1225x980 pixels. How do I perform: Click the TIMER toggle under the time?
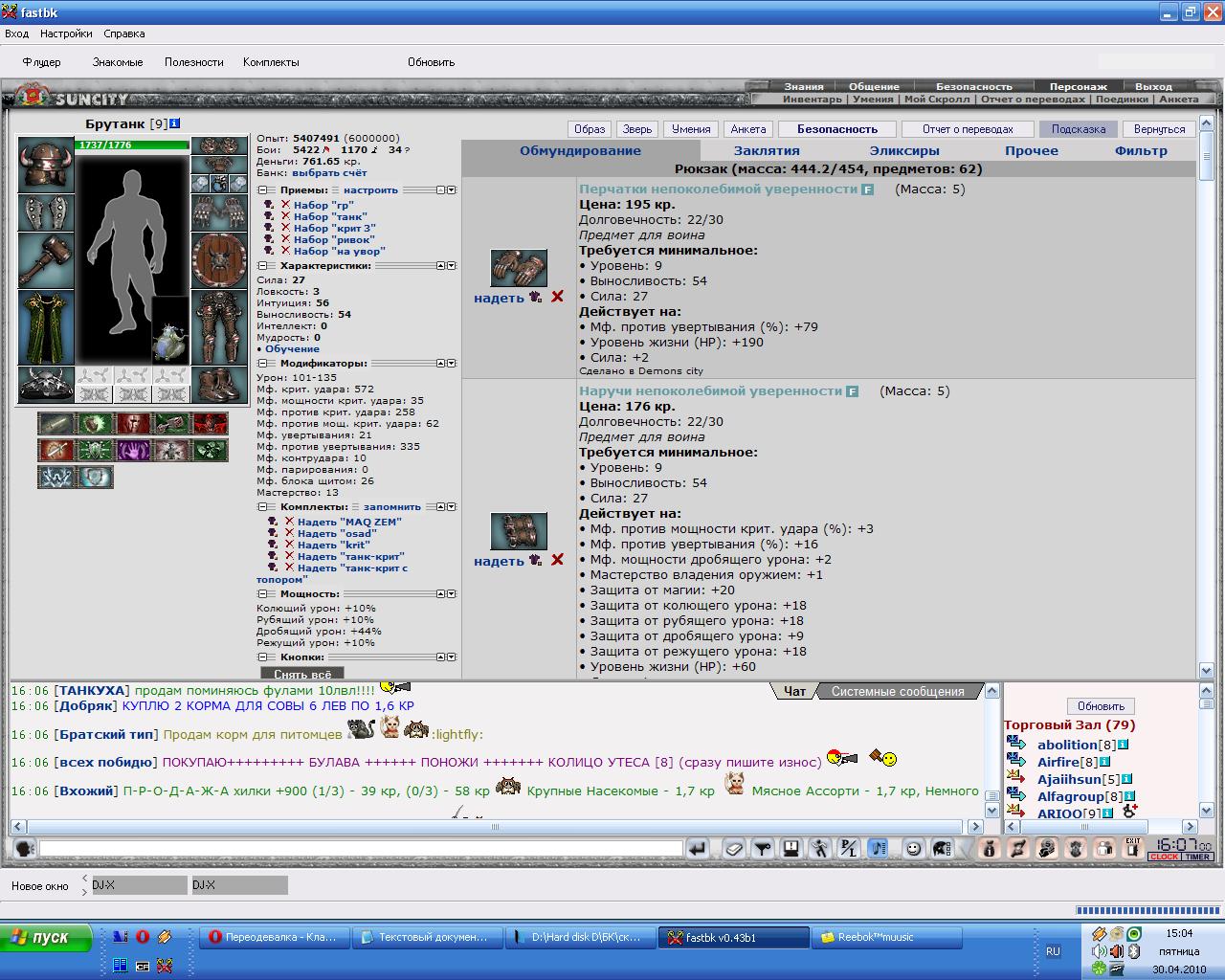tap(1197, 857)
